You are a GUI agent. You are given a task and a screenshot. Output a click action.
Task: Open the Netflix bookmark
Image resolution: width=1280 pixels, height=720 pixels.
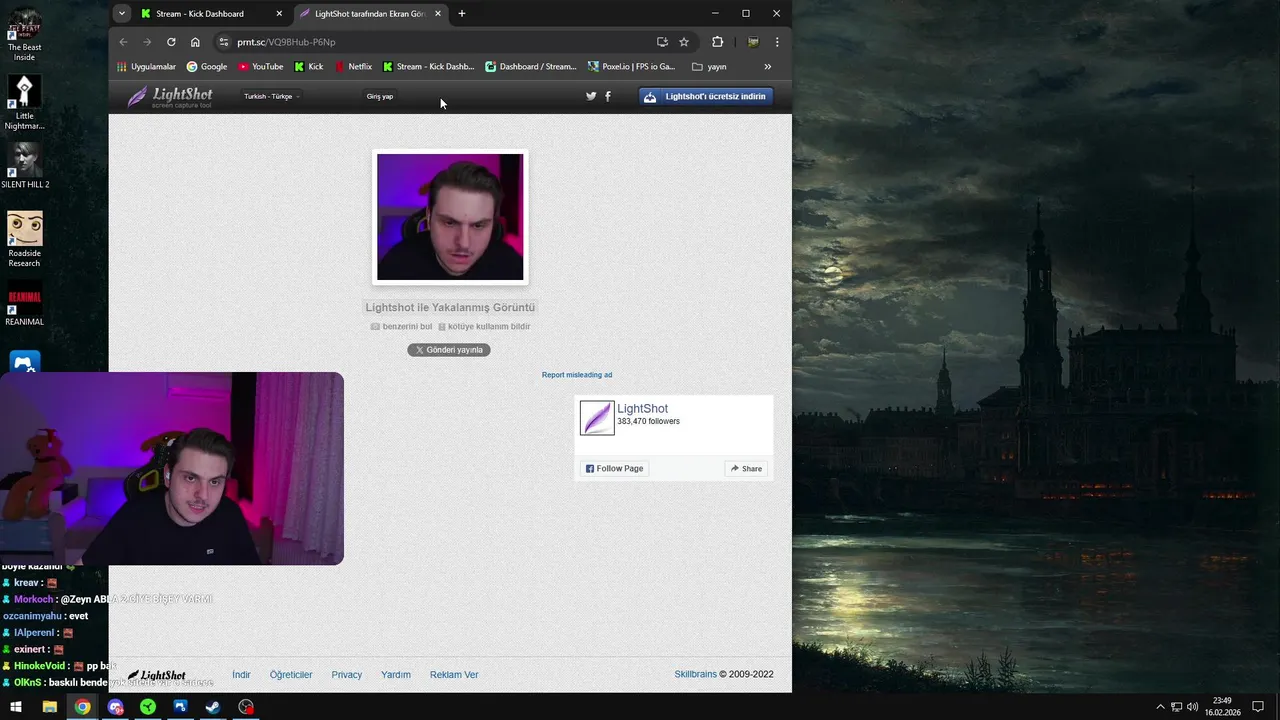353,67
